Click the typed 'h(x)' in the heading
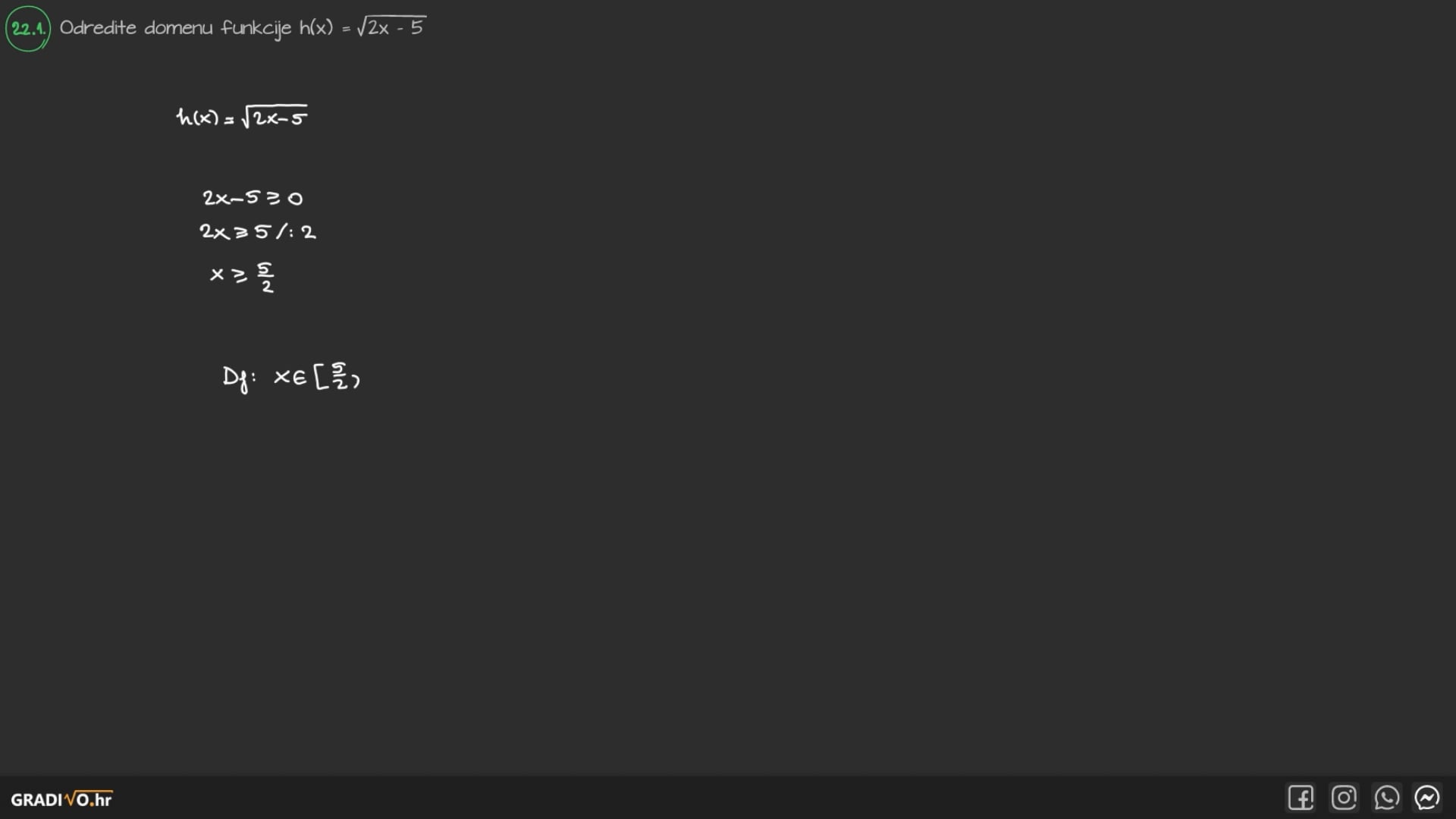Screen dimensions: 1456x819 tap(315, 28)
